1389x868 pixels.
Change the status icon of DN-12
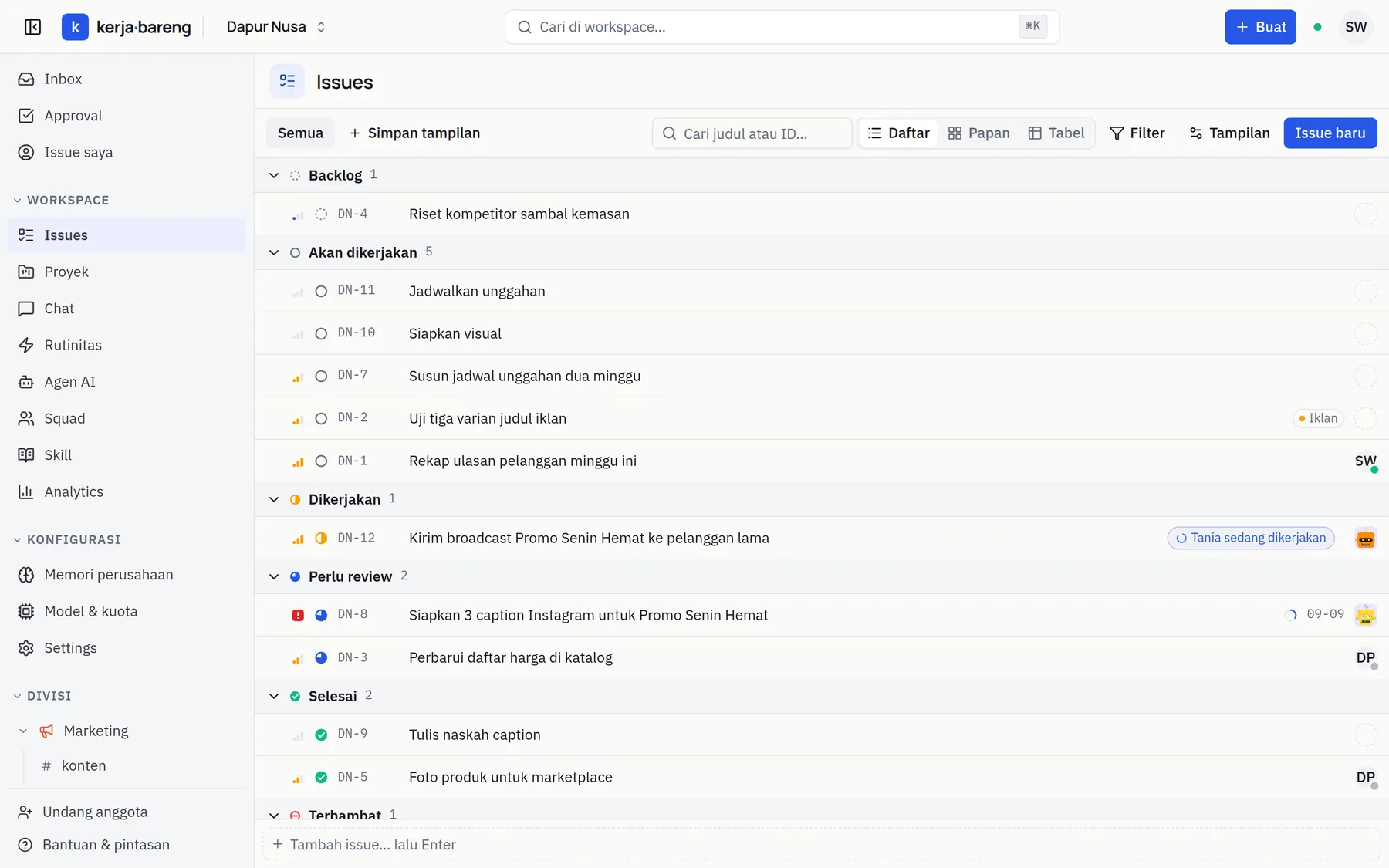pyautogui.click(x=321, y=538)
